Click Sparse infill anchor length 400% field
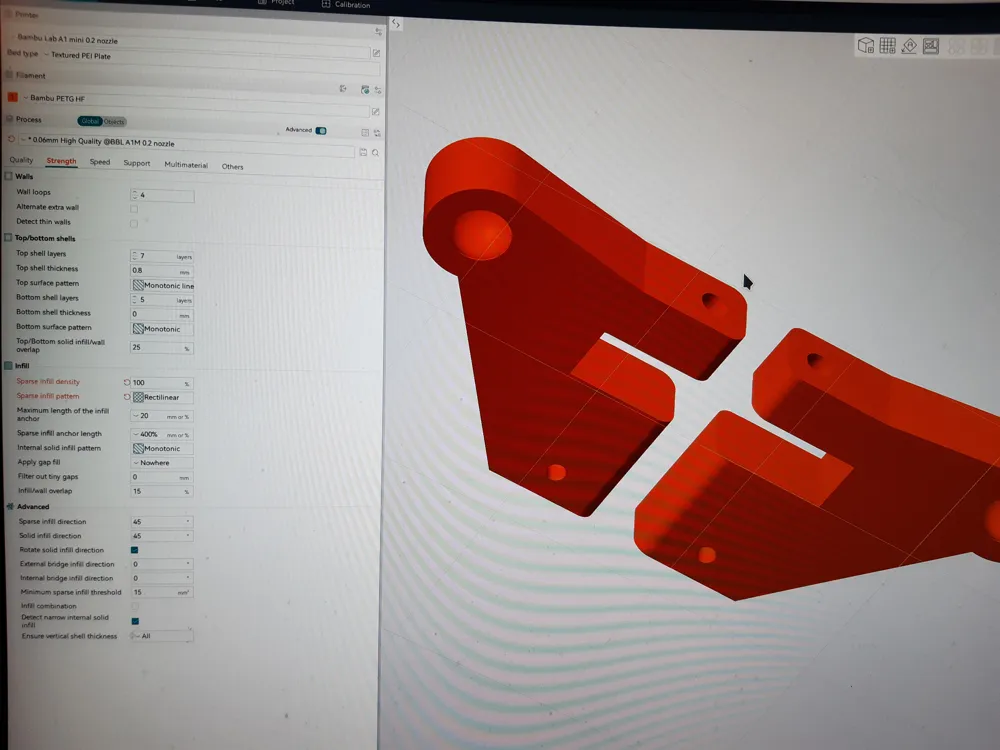The width and height of the screenshot is (1000, 750). coord(162,434)
